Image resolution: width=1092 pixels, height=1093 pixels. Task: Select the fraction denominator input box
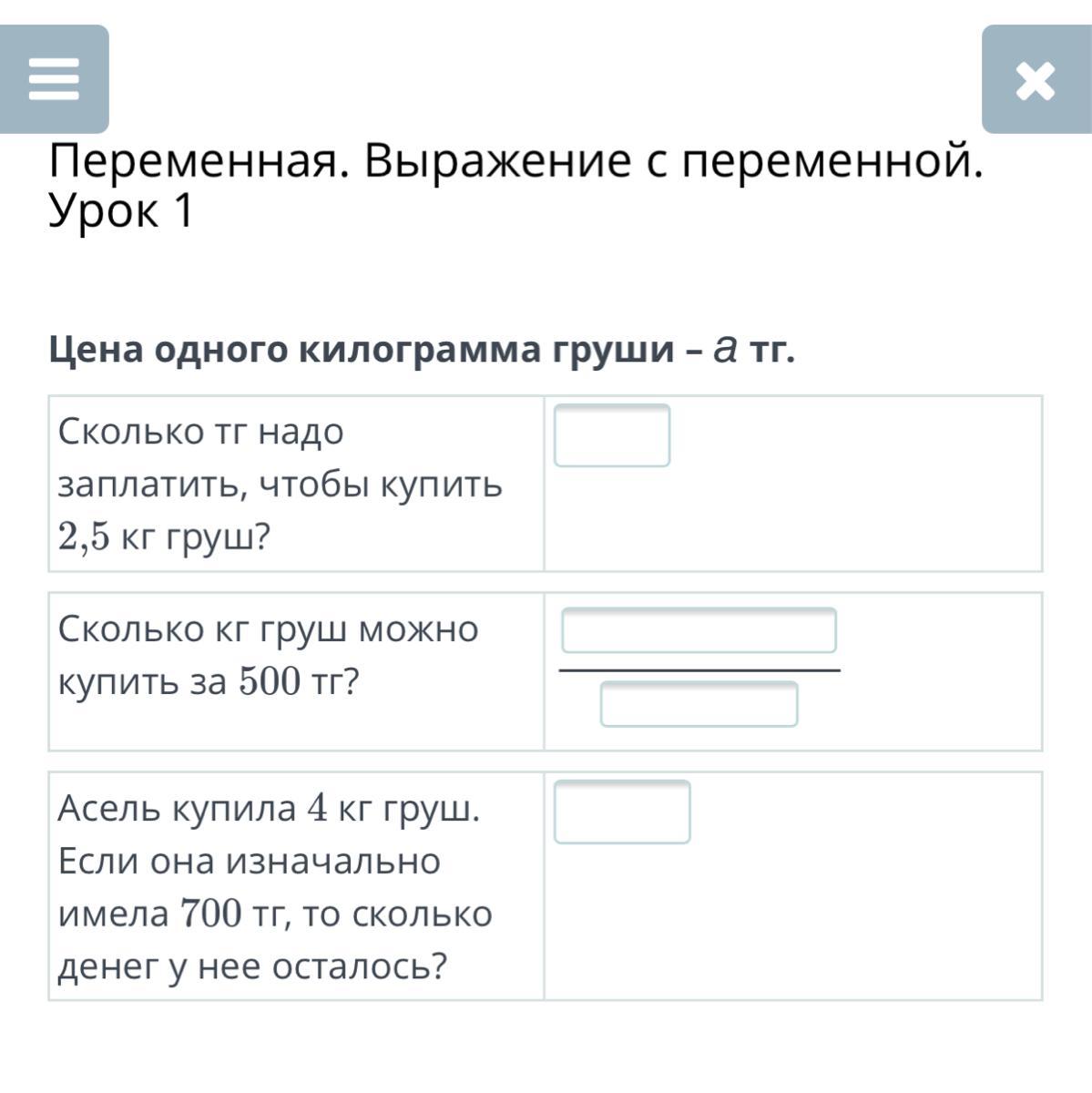(x=699, y=704)
